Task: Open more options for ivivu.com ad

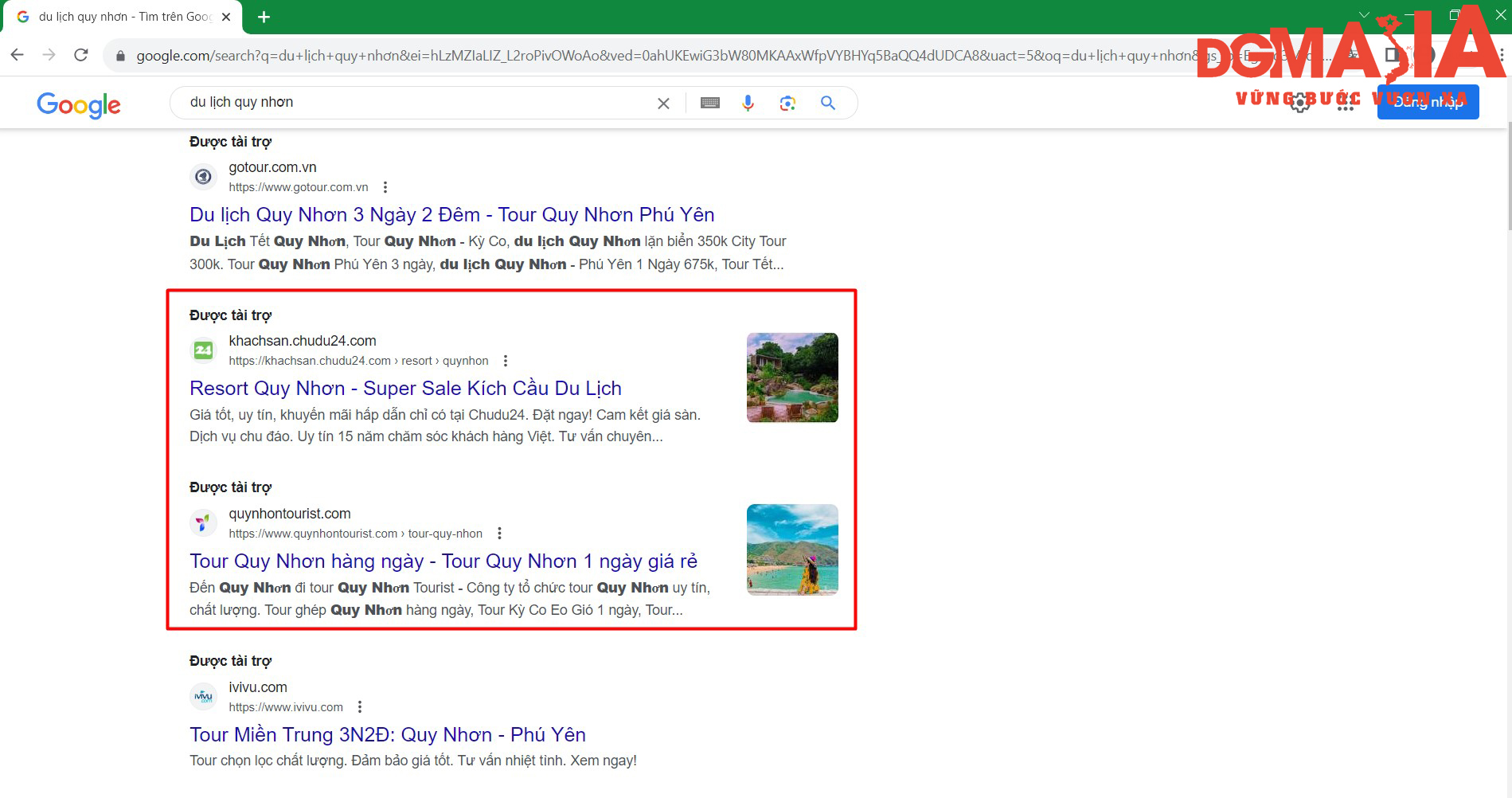Action: coord(360,707)
